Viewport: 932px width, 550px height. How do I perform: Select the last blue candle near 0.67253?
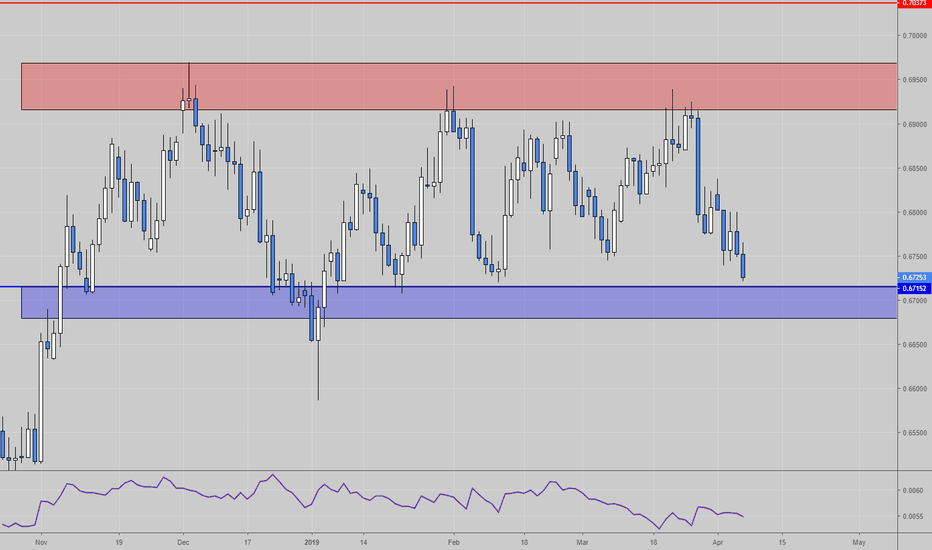click(x=743, y=266)
